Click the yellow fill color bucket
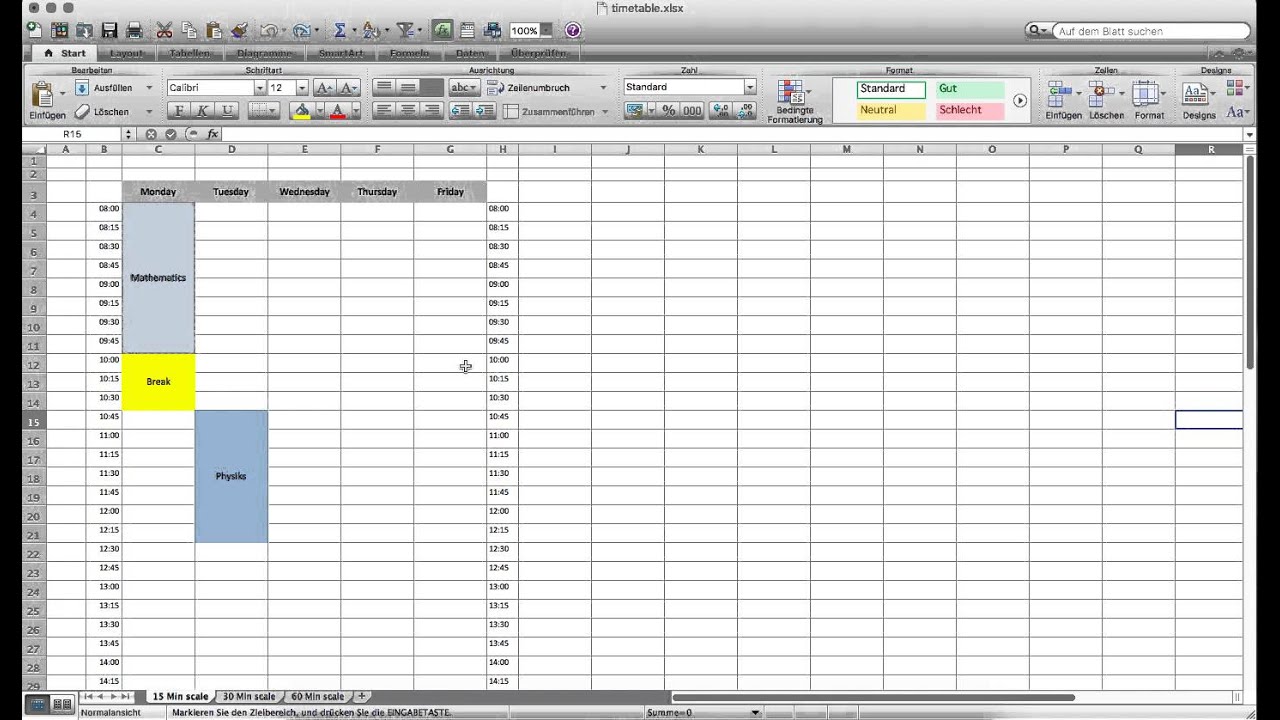The height and width of the screenshot is (720, 1280). tap(301, 111)
